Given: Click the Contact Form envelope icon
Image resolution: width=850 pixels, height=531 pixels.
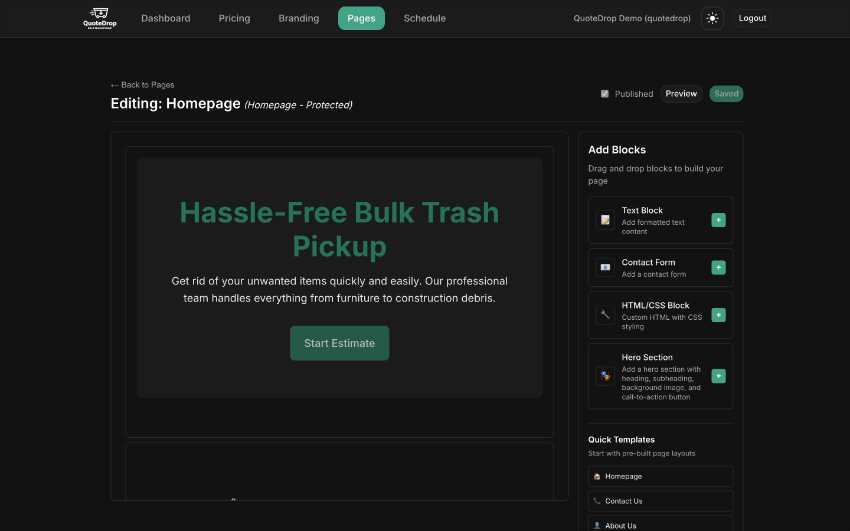Looking at the screenshot, I should click(605, 268).
